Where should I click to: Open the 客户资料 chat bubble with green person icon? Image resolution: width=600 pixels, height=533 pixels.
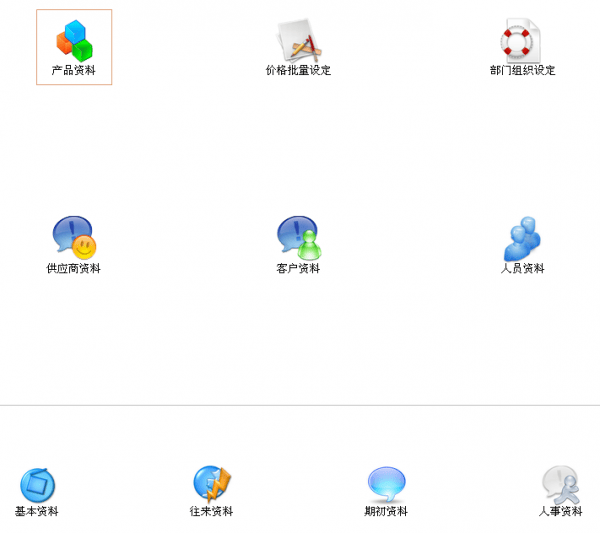pyautogui.click(x=298, y=238)
